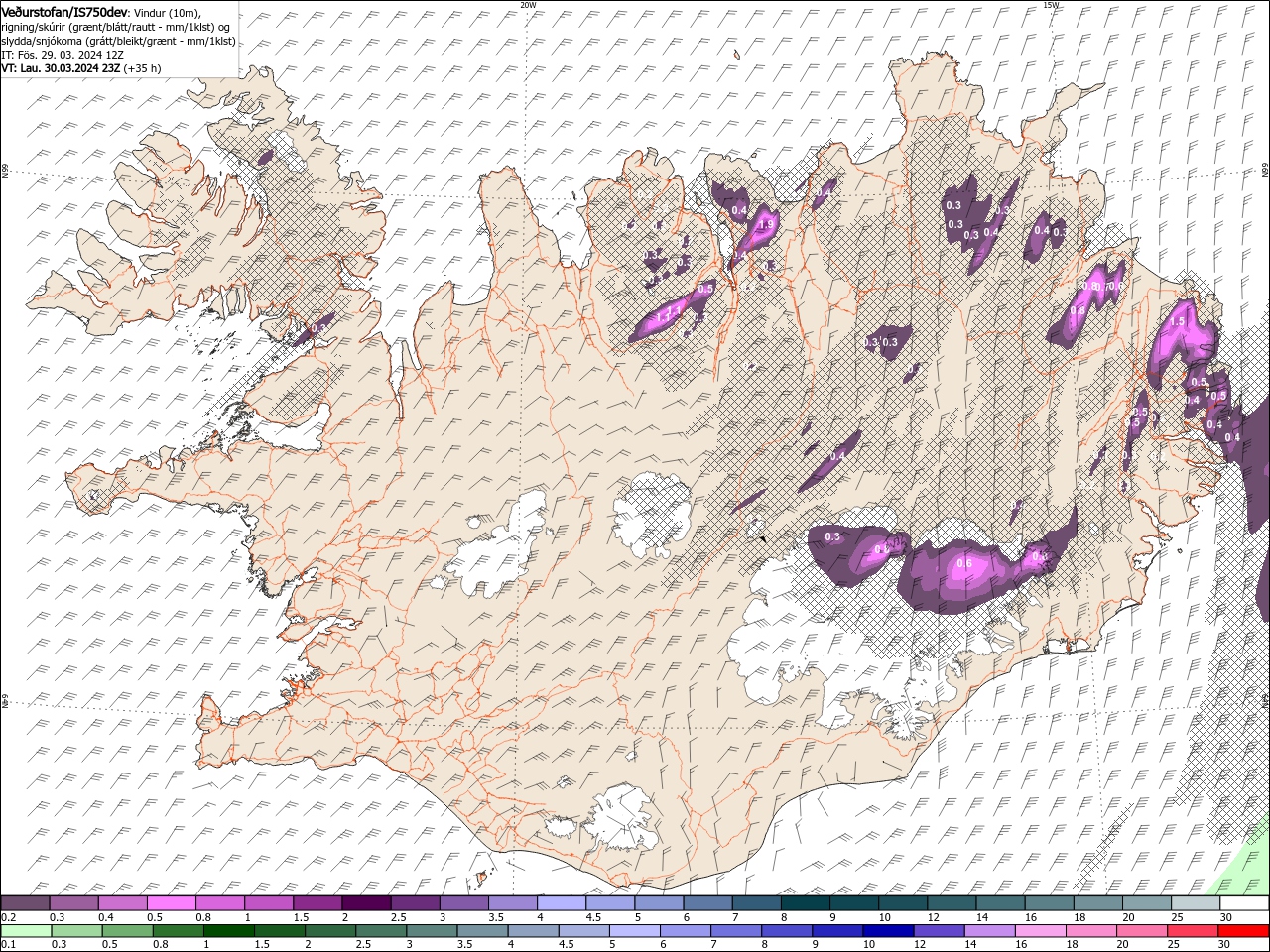Pick the dark teal 8 swatch, upper scale
This screenshot has width=1270, height=952.
(806, 903)
